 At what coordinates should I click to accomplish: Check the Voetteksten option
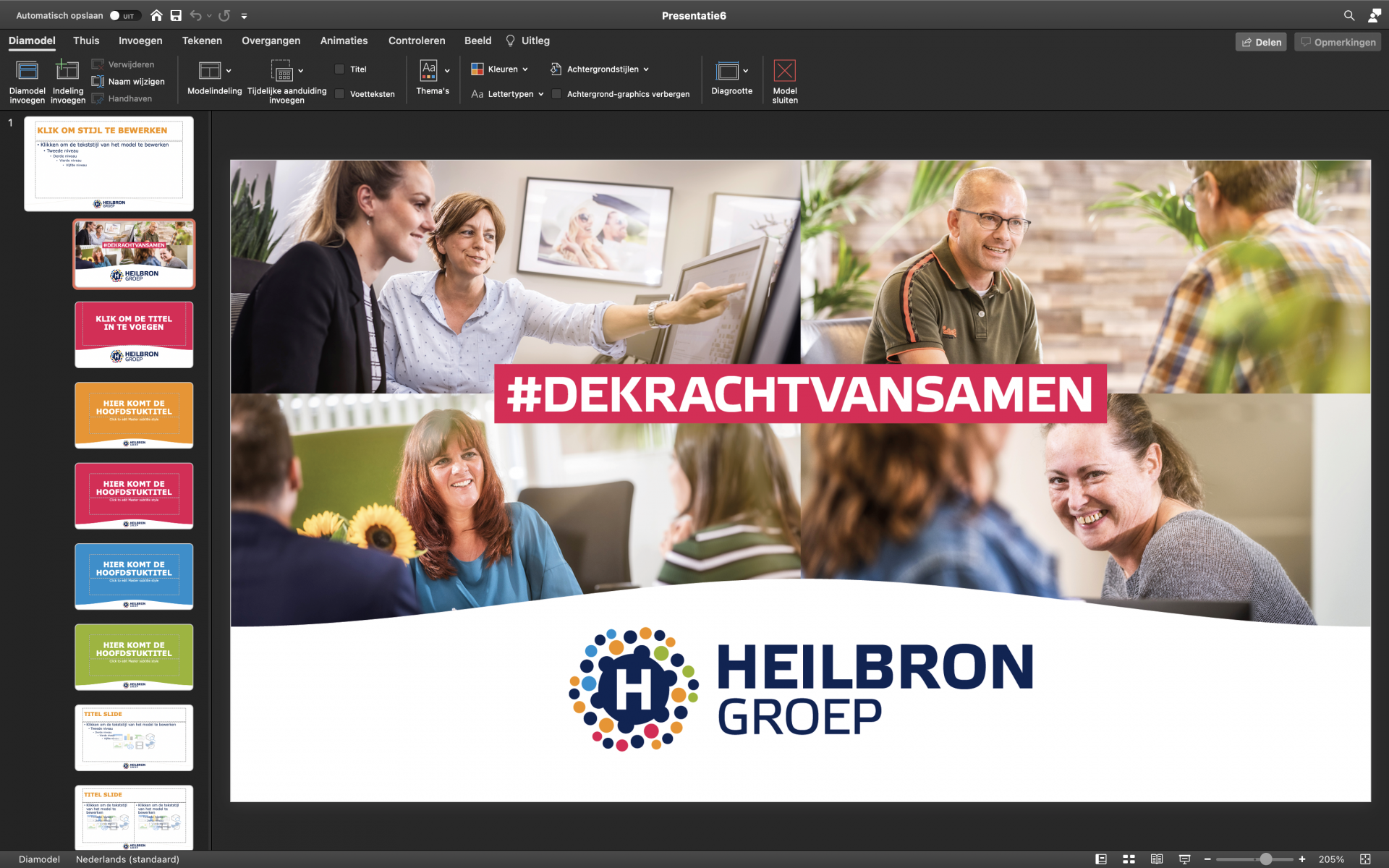(339, 94)
